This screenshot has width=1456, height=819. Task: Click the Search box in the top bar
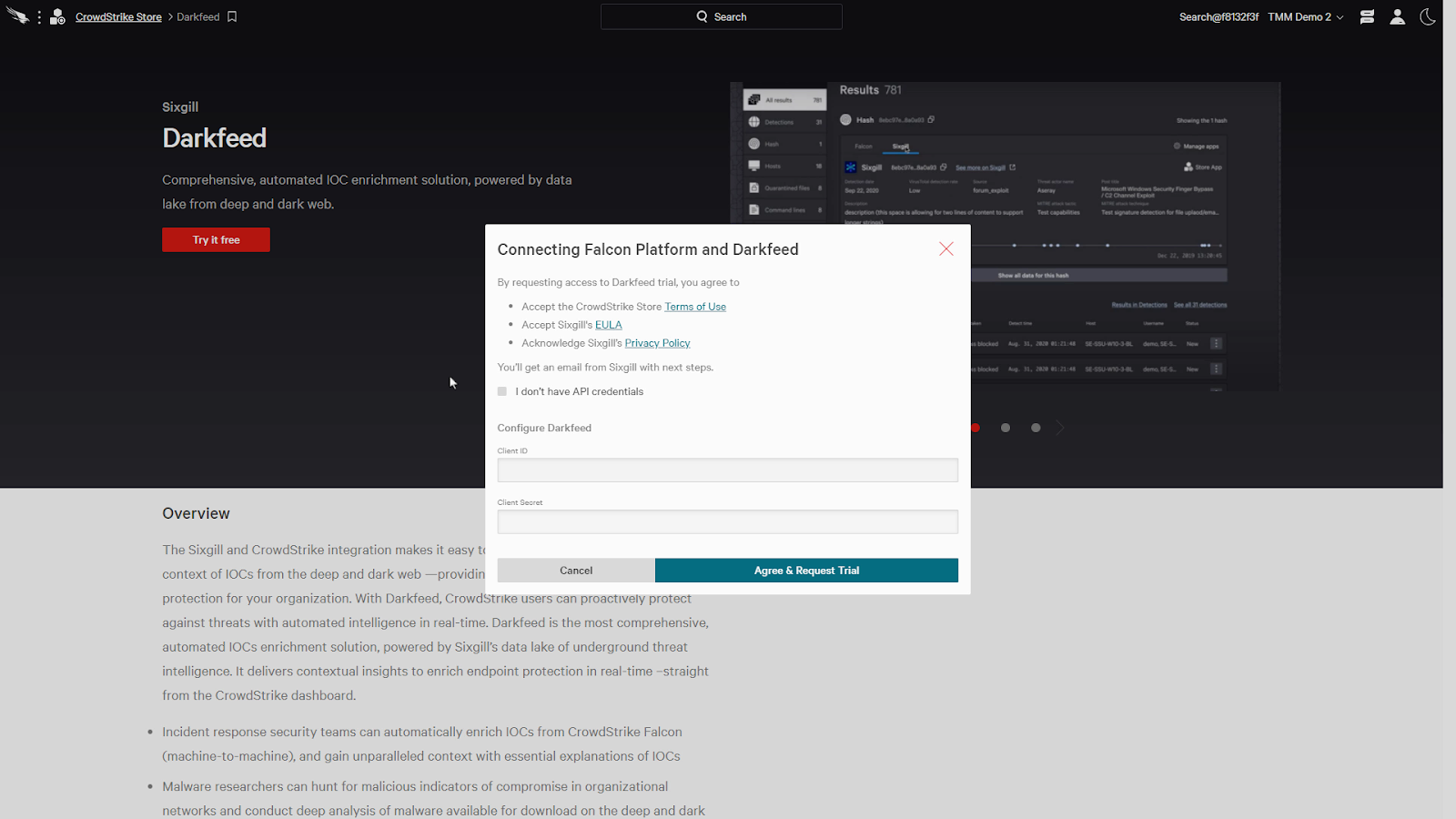pyautogui.click(x=721, y=16)
